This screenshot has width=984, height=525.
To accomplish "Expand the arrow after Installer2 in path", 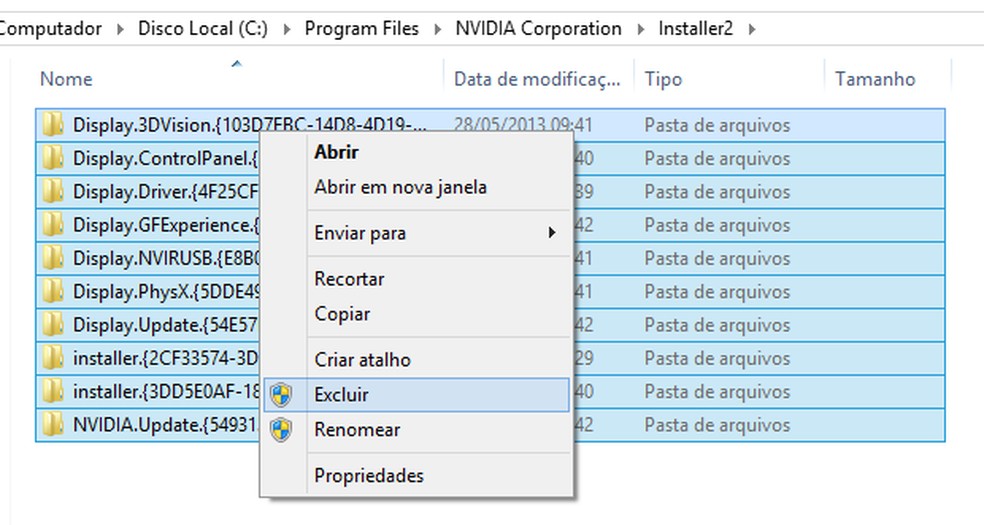I will [x=751, y=28].
